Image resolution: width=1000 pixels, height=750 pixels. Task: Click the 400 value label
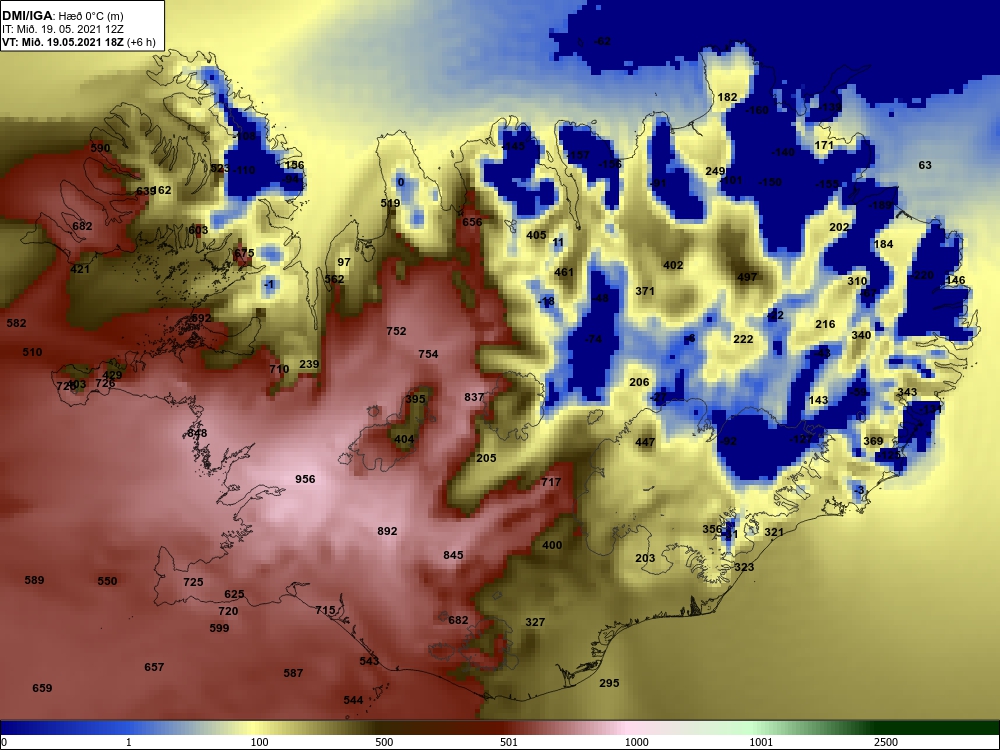(552, 545)
